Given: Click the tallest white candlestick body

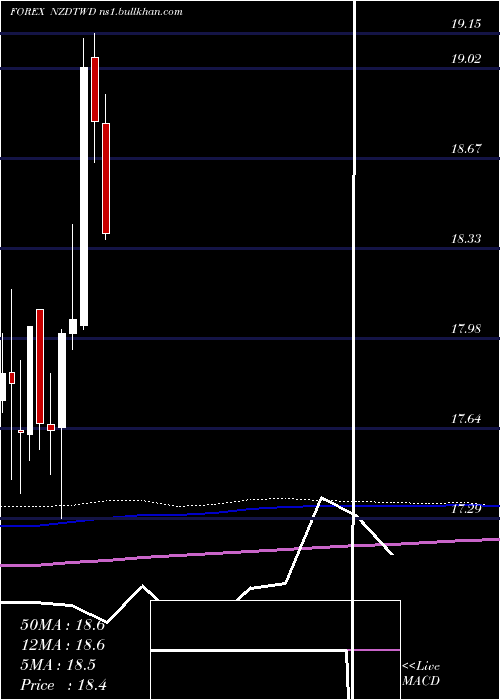Looking at the screenshot, I should (x=84, y=196).
